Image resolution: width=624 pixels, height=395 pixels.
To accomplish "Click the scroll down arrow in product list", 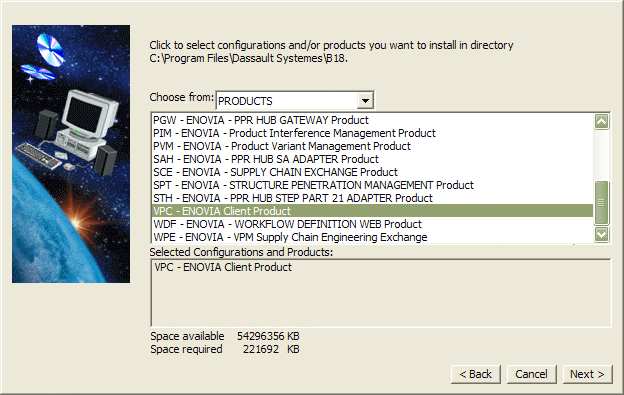I will (601, 234).
